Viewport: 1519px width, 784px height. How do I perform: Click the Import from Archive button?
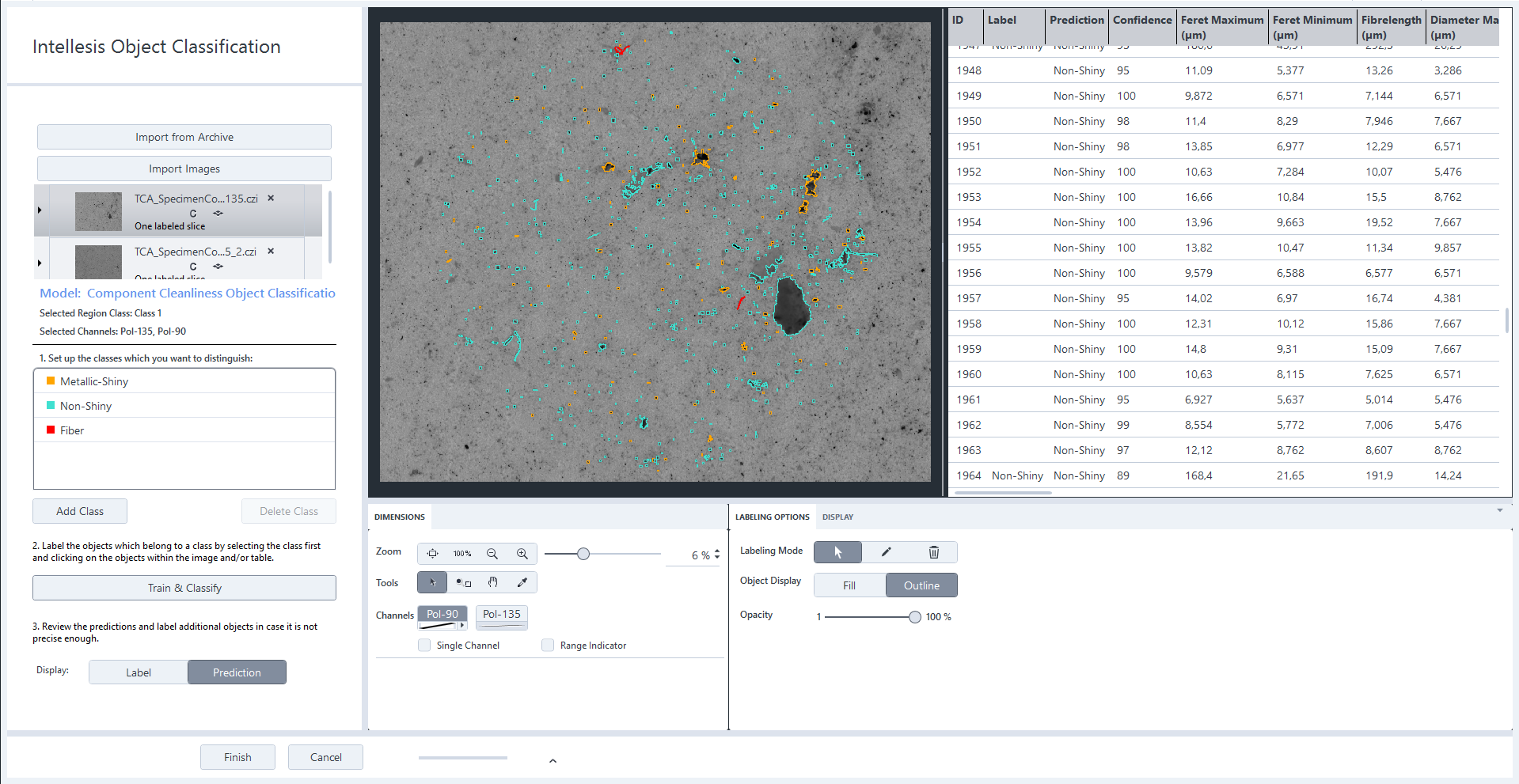(184, 136)
